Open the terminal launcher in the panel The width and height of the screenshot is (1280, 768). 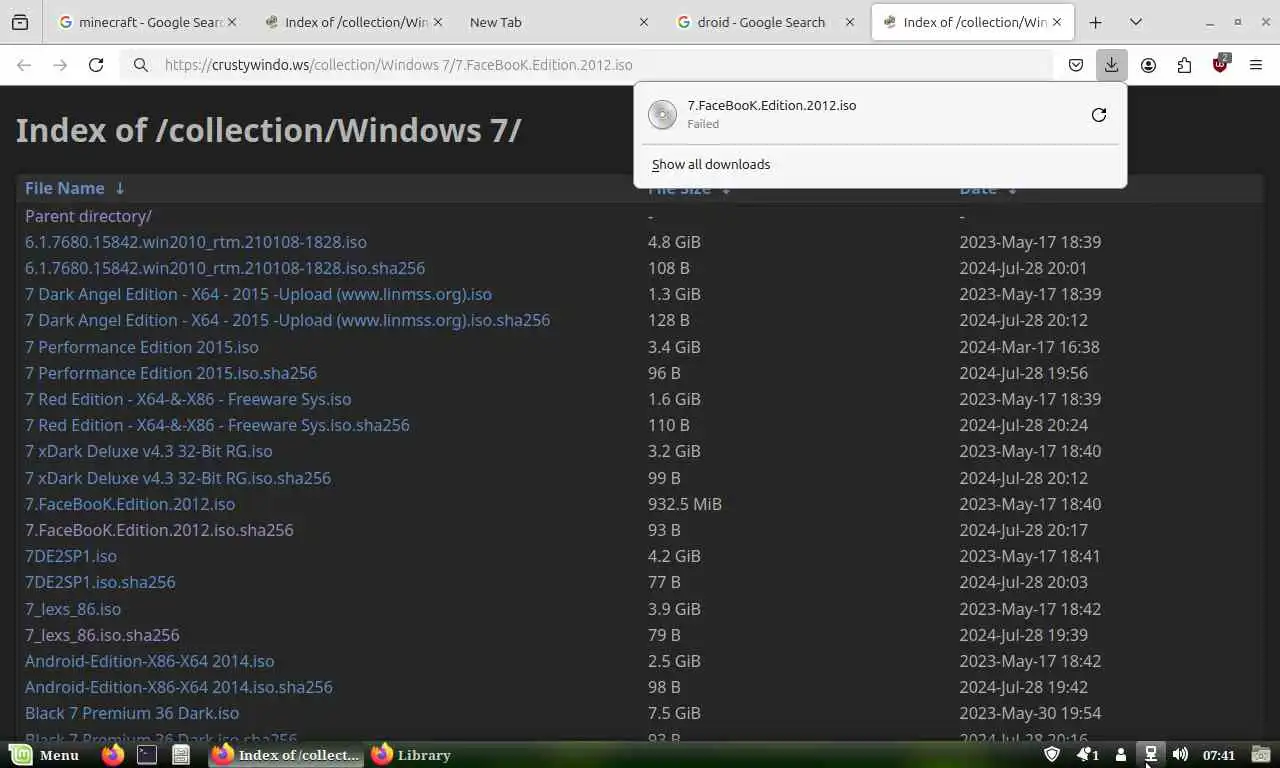(147, 755)
